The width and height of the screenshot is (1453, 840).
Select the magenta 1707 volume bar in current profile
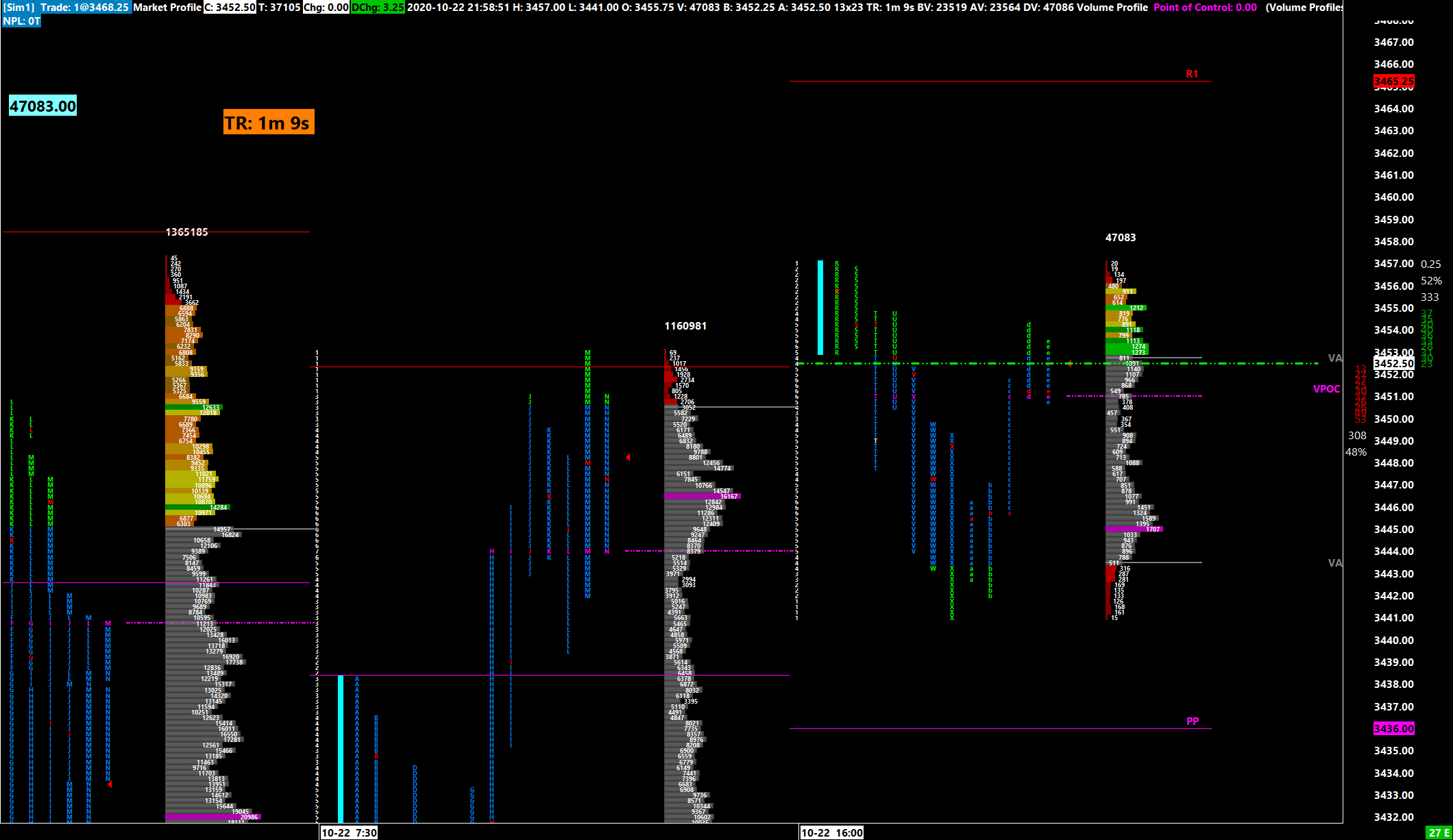pos(1133,529)
